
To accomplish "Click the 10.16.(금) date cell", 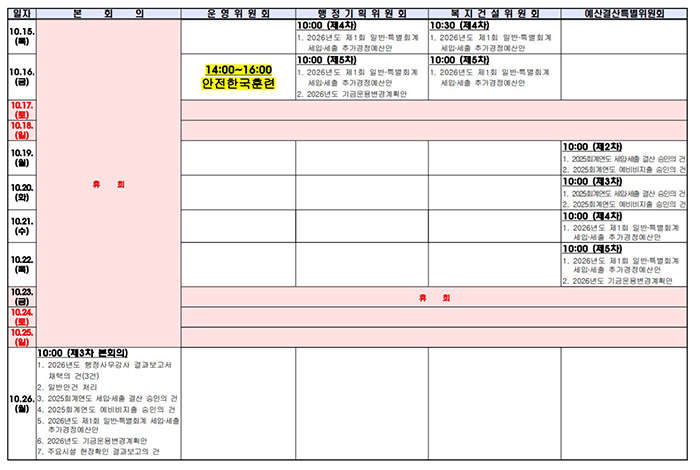I will (x=22, y=77).
